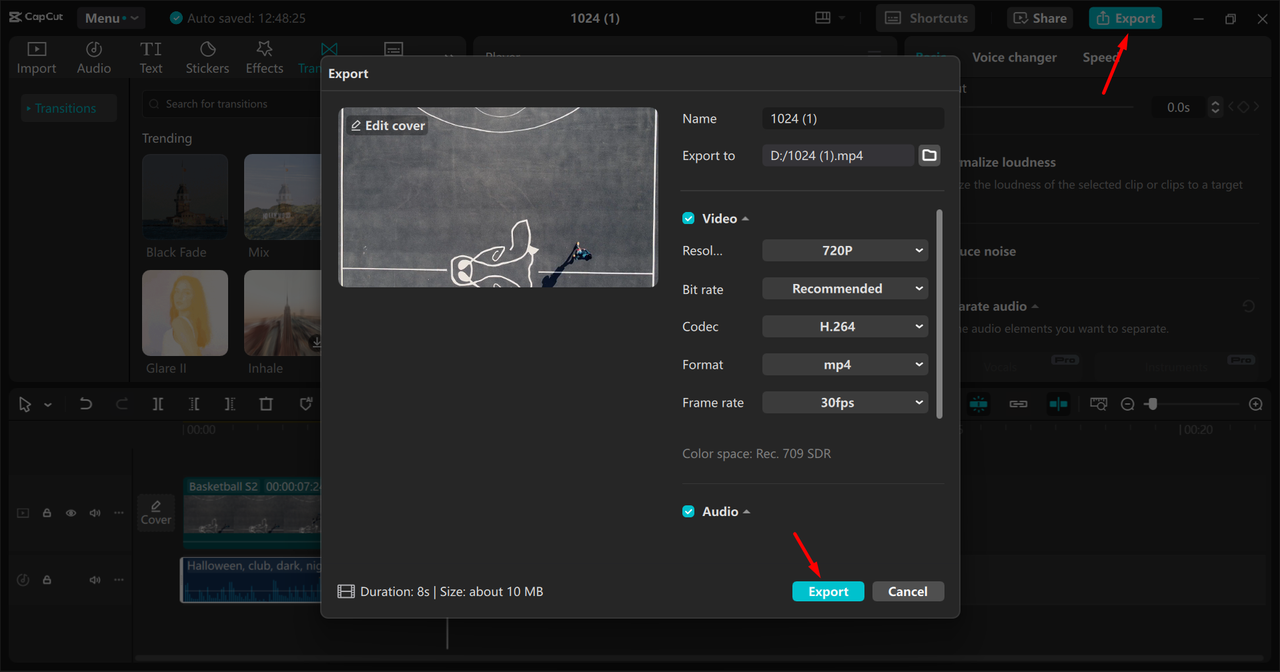Click the Delete right split tool
This screenshot has width=1280, height=672.
click(x=230, y=404)
